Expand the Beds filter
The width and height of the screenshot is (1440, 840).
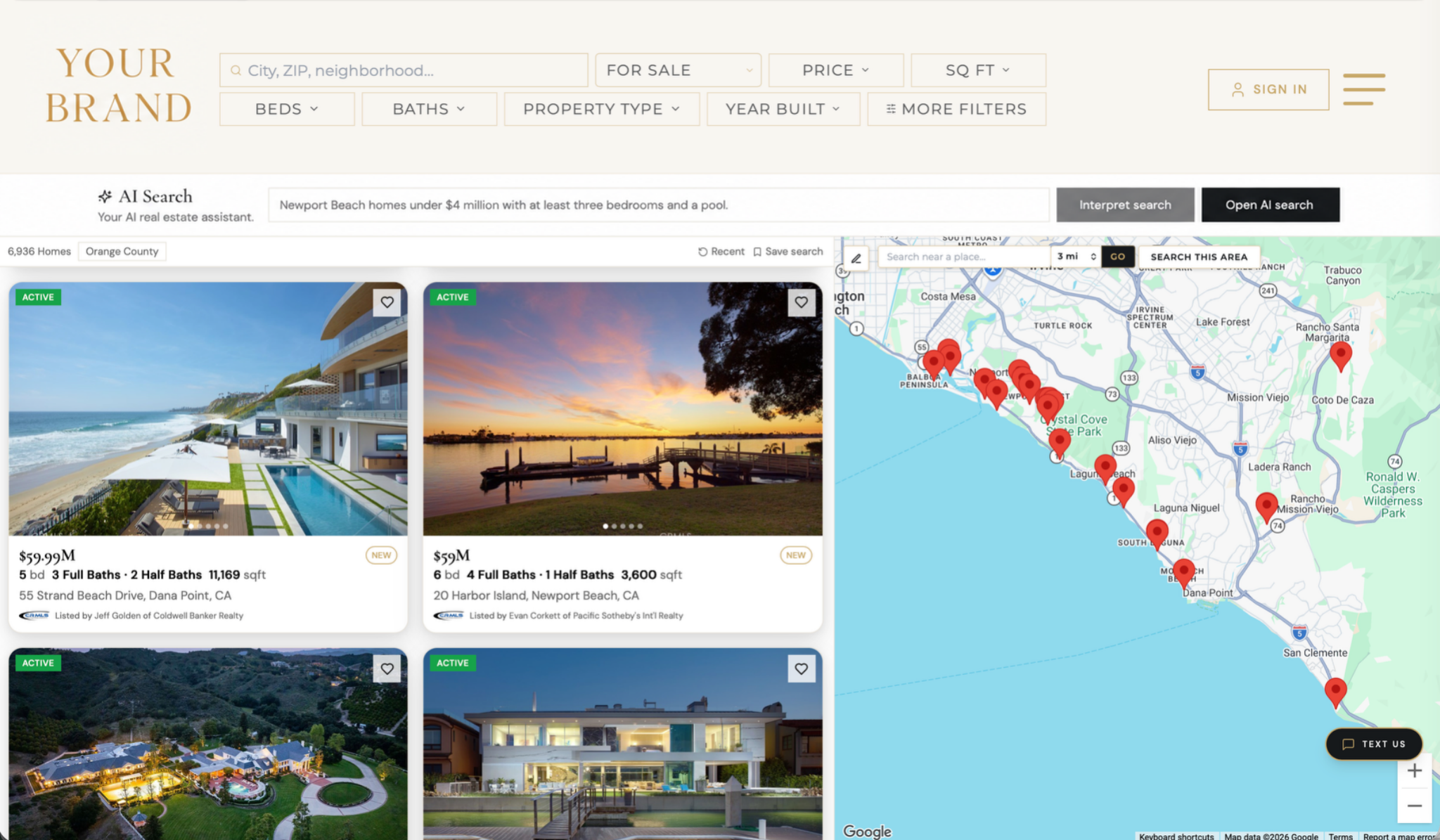click(x=287, y=109)
